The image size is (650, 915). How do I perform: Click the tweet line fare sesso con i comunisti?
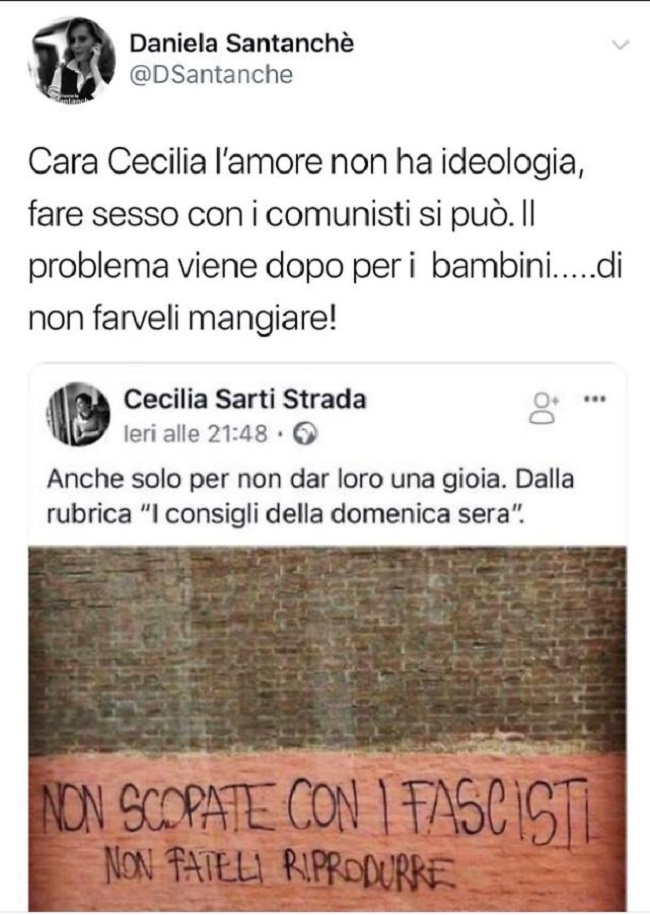pyautogui.click(x=281, y=215)
